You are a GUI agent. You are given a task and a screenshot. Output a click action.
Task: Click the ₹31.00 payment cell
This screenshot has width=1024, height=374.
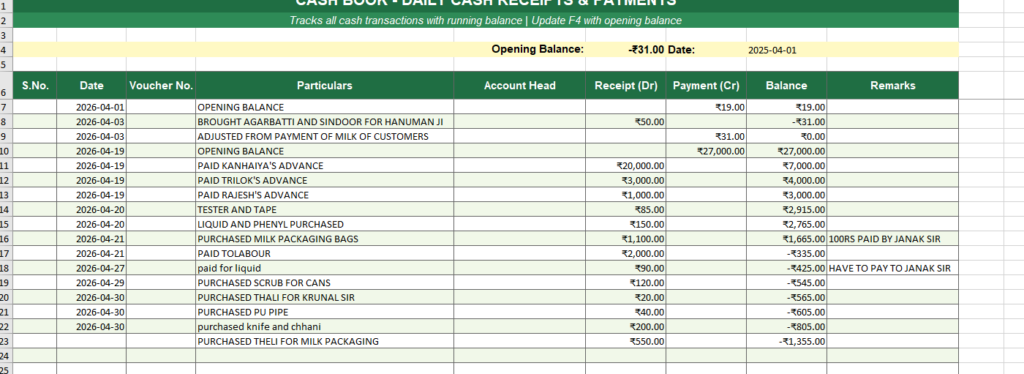pos(706,136)
